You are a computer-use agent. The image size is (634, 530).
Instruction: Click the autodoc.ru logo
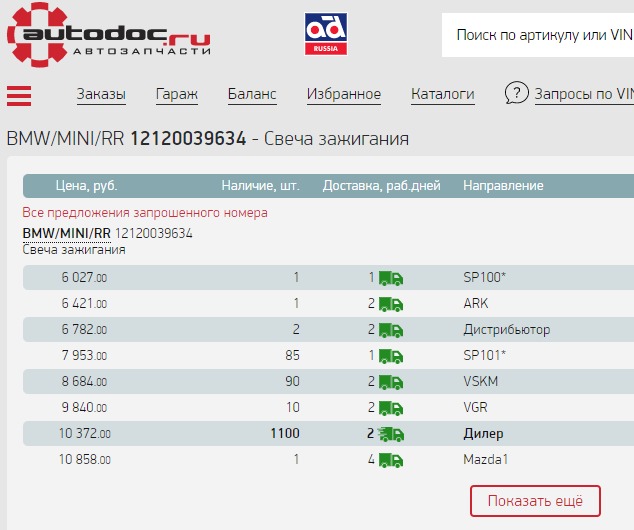coord(109,35)
